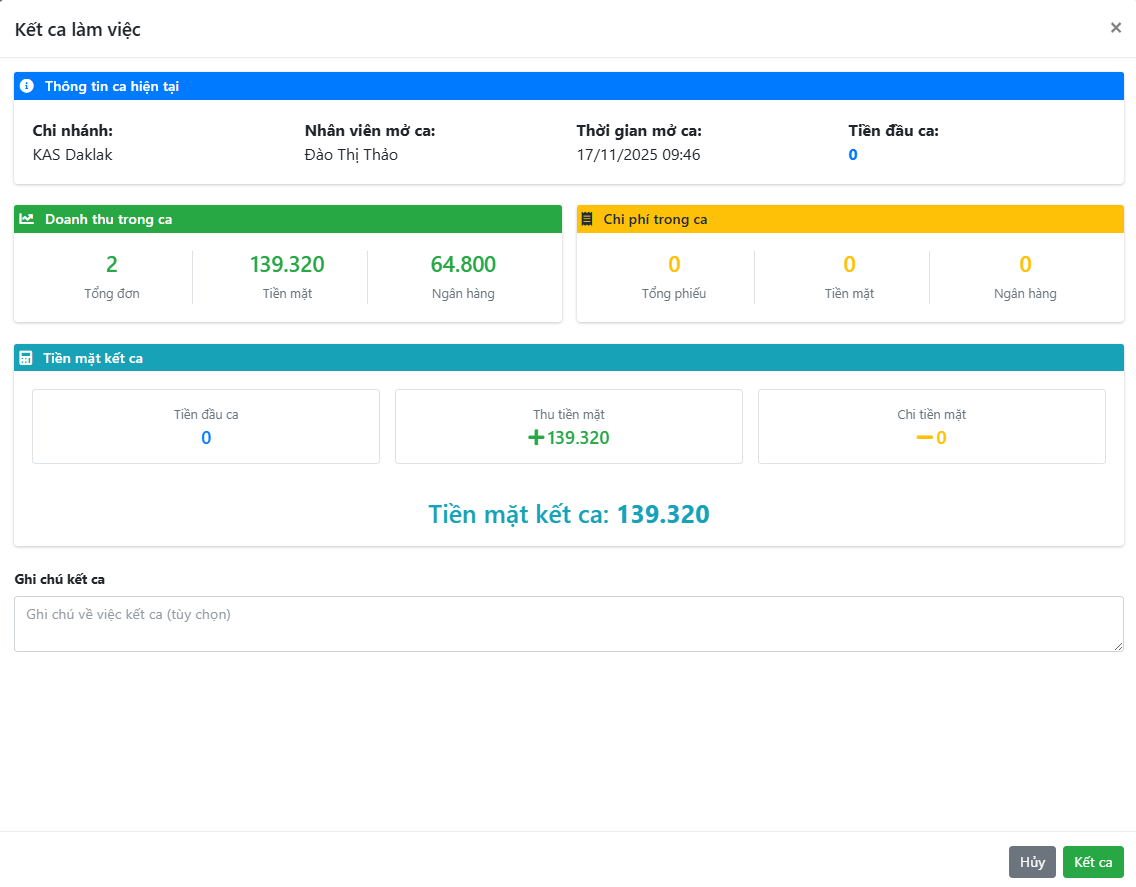Viewport: 1136px width, 887px height.
Task: Click the calculator icon beside Tiền mặt kết ca
Action: tap(26, 358)
